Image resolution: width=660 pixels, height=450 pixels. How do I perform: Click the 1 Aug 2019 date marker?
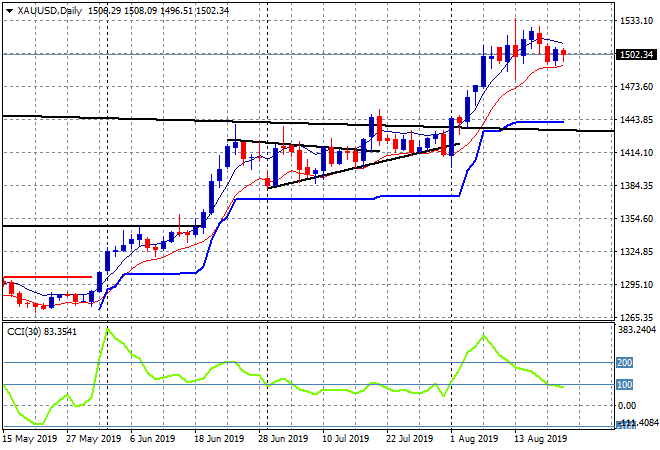pos(474,439)
